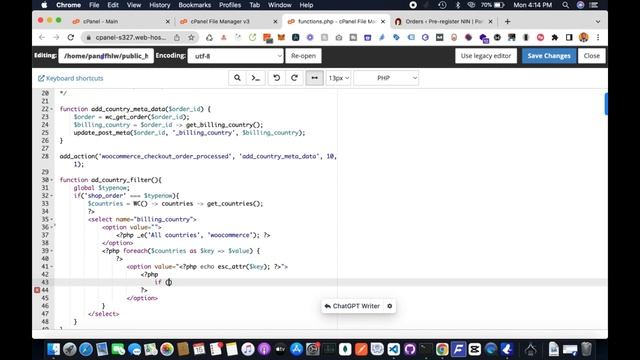640x360 pixels.
Task: Bookmark this page with star icon
Action: coord(191,38)
